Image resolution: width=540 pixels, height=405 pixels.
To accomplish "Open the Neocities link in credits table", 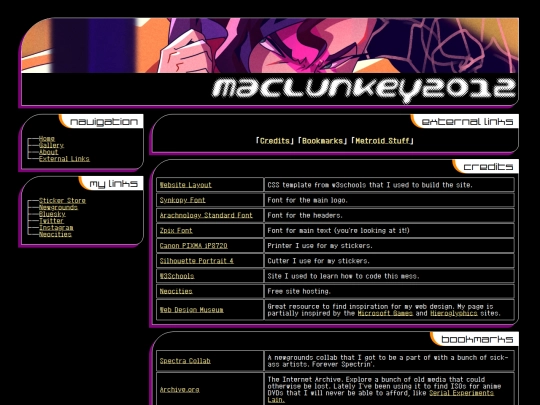I will coord(176,291).
